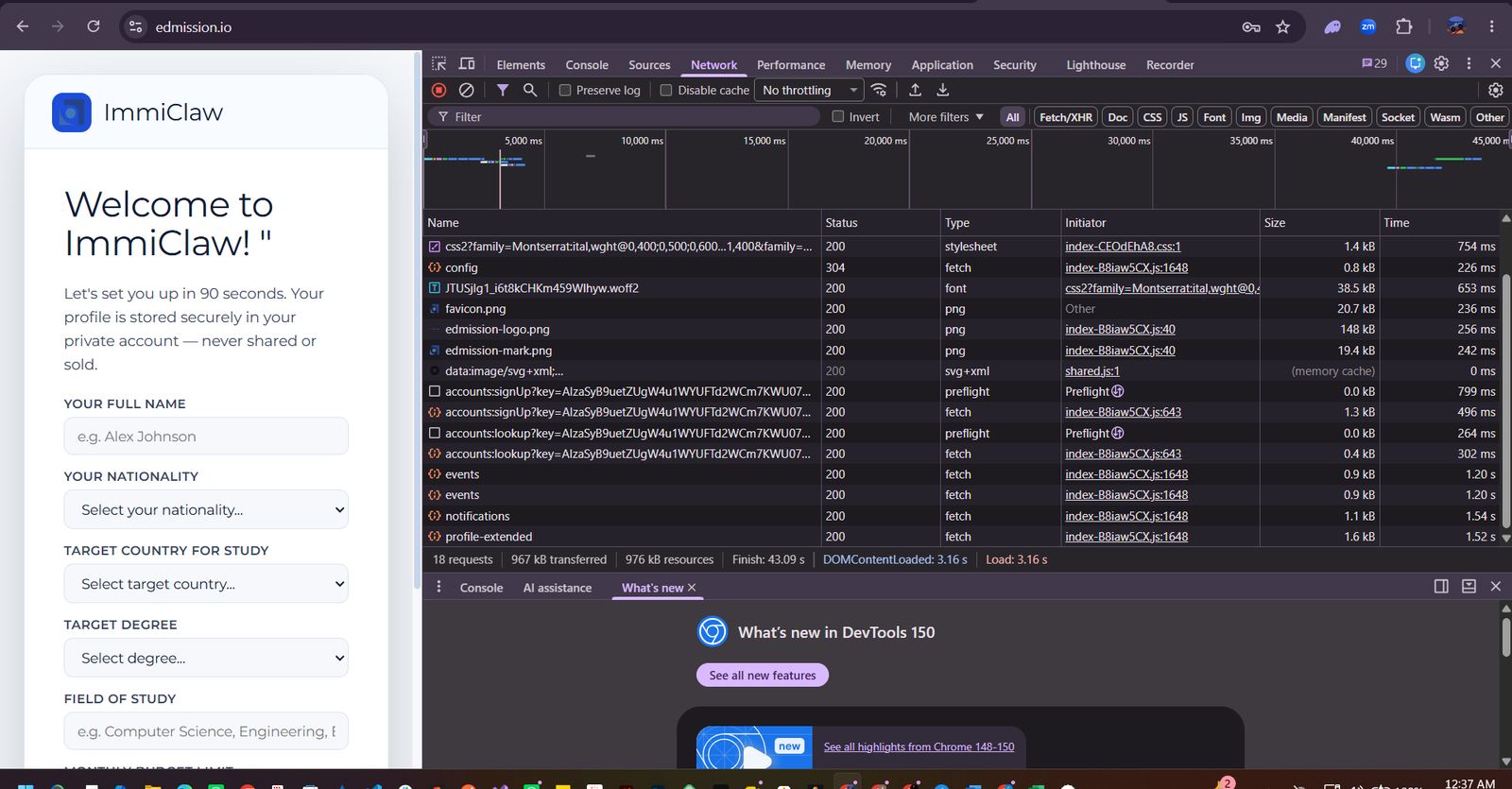1512x789 pixels.
Task: View site information icon in address bar
Action: (x=136, y=26)
